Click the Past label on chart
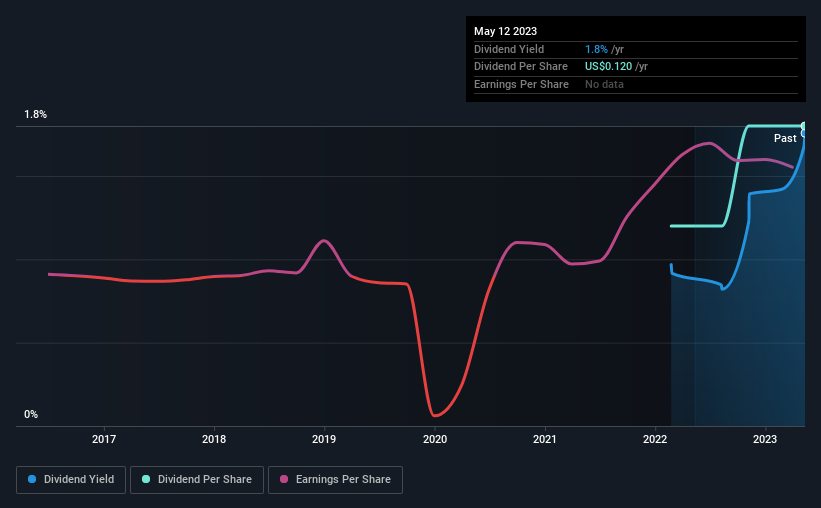 (785, 138)
